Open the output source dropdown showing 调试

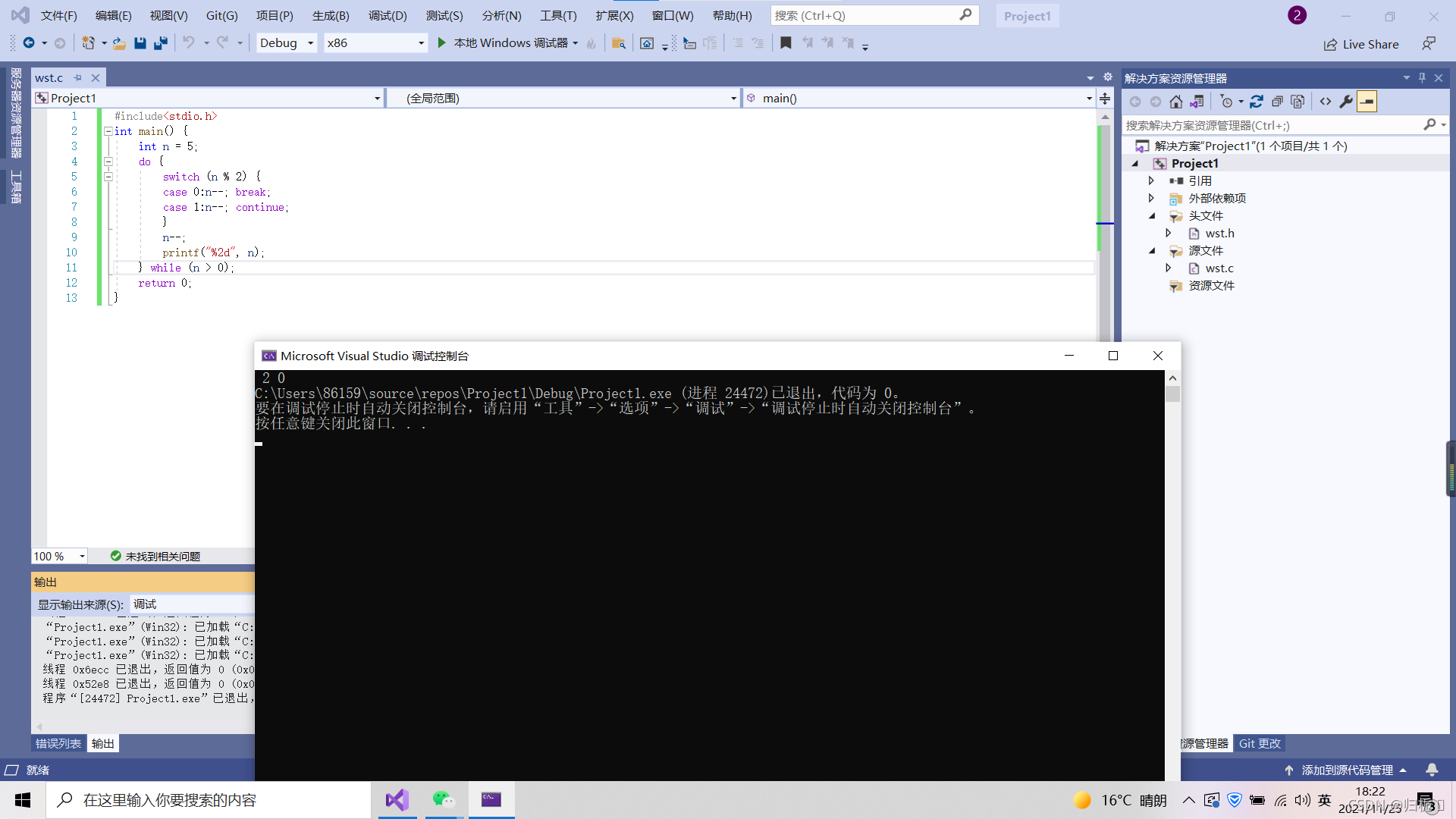coord(192,604)
